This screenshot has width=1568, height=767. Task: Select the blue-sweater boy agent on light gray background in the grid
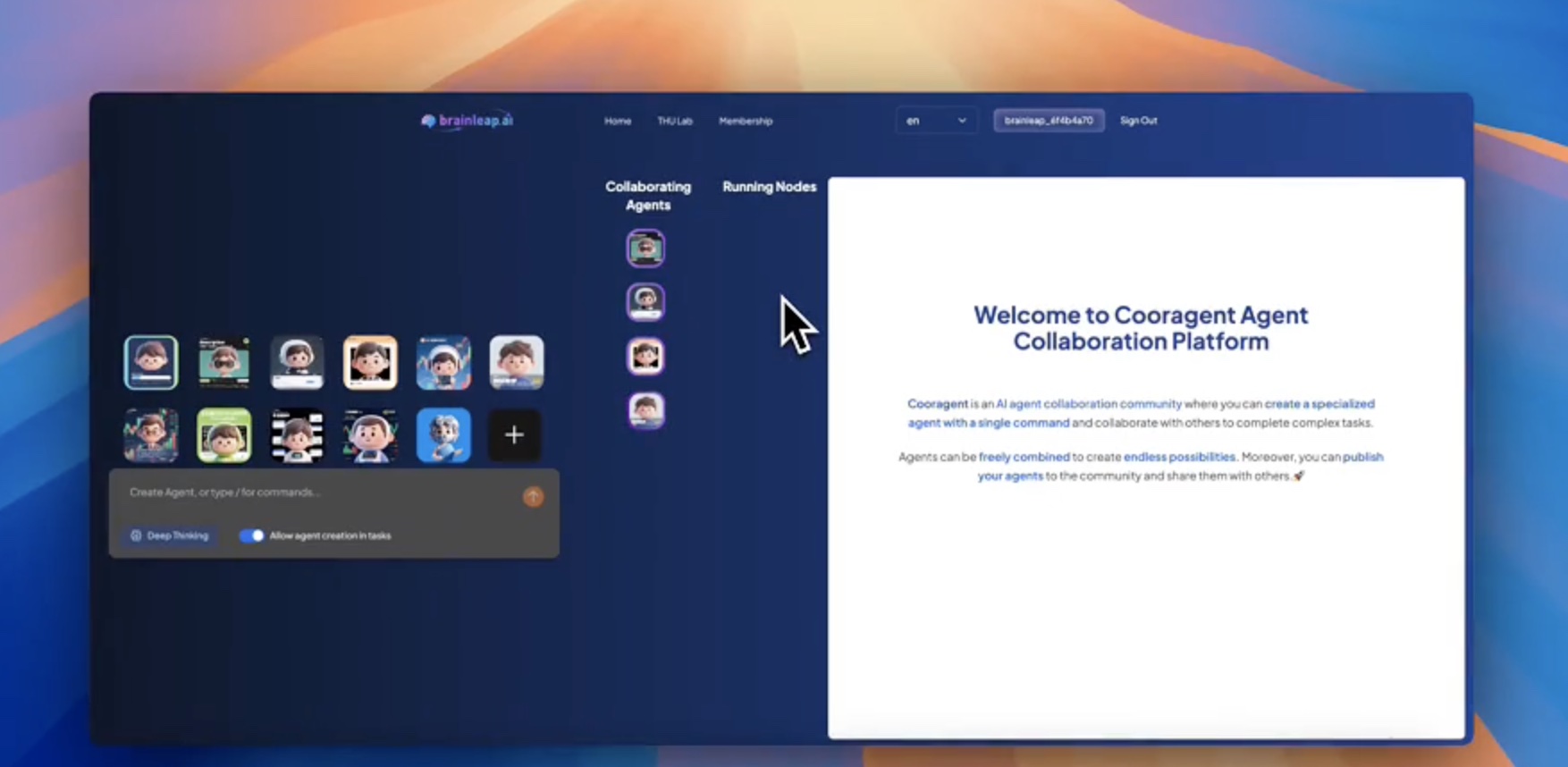point(517,362)
